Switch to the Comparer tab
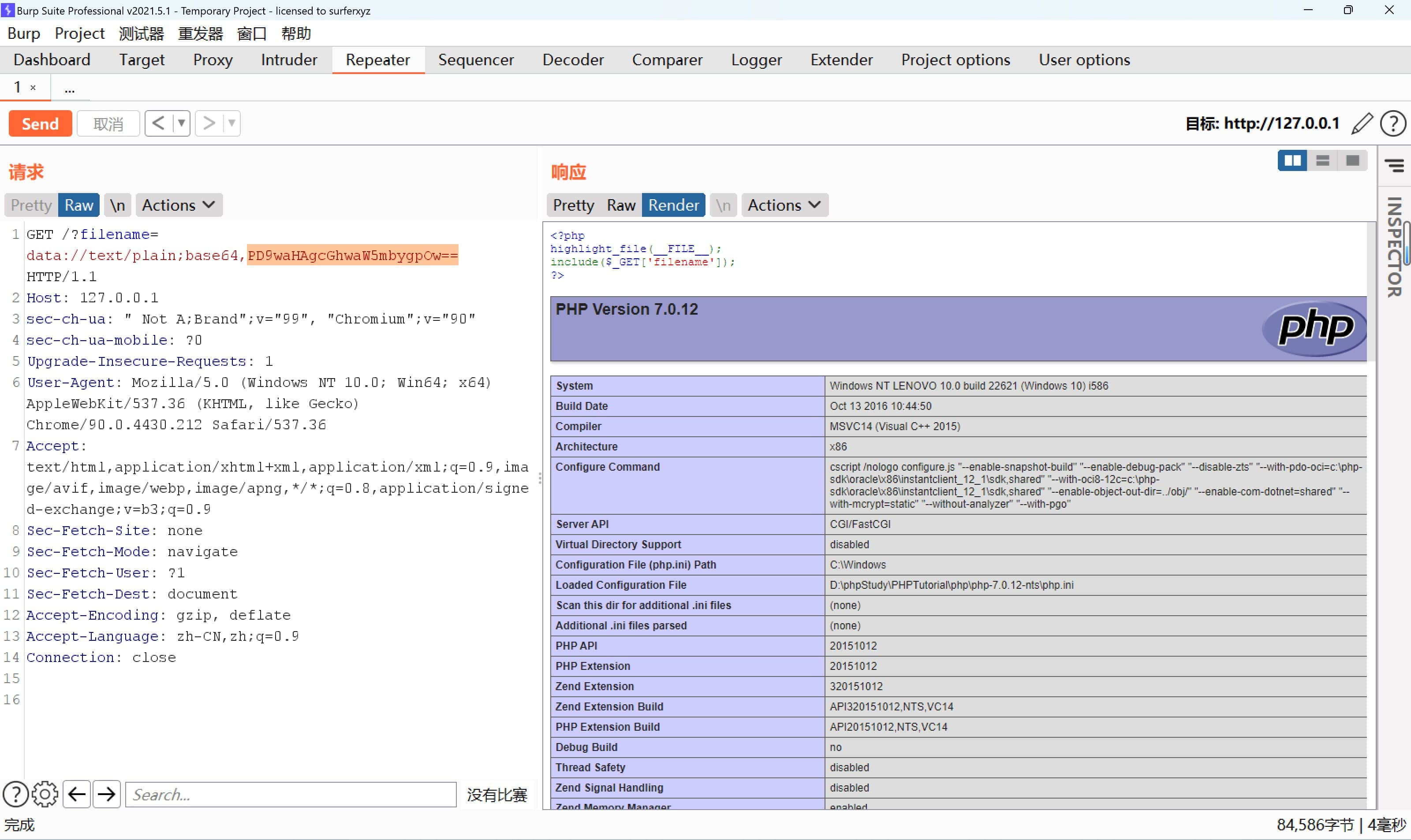1411x840 pixels. pos(667,59)
